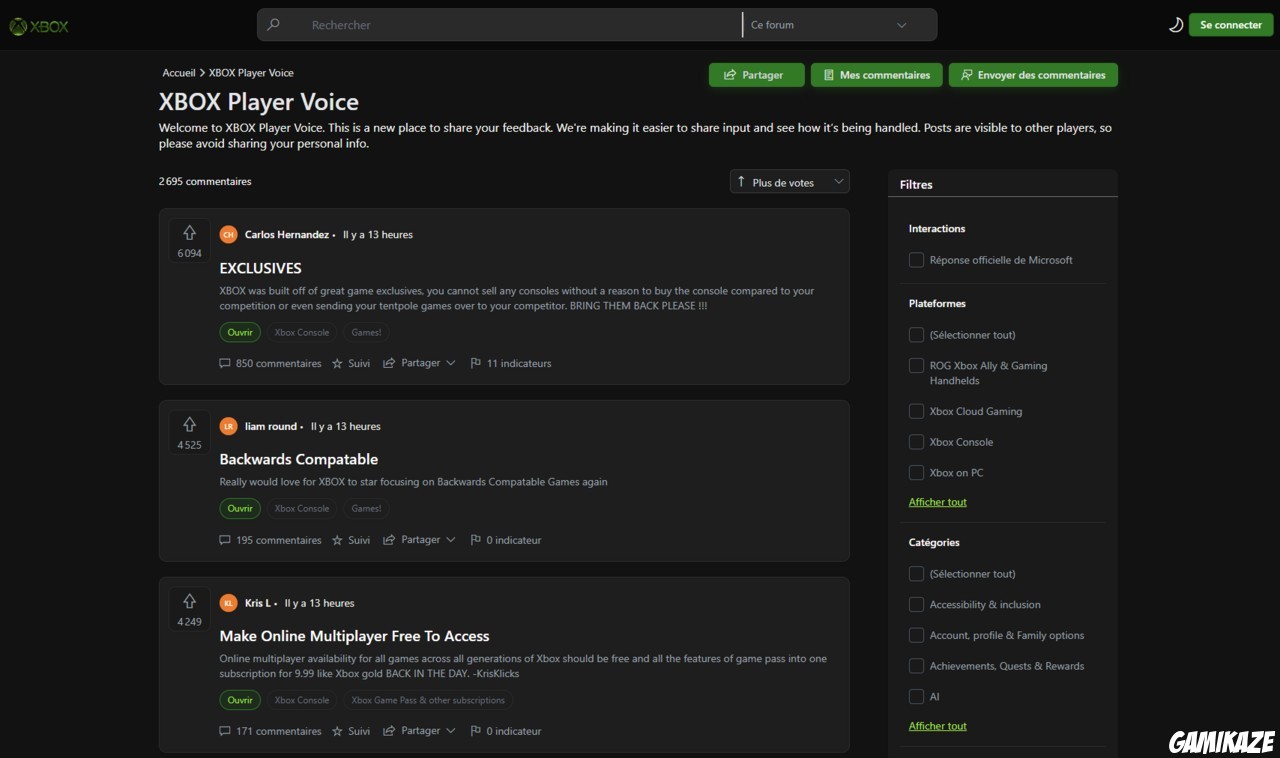Viewport: 1280px width, 758px height.
Task: Click the Games! tag on EXCLUSIVES post
Action: 366,332
